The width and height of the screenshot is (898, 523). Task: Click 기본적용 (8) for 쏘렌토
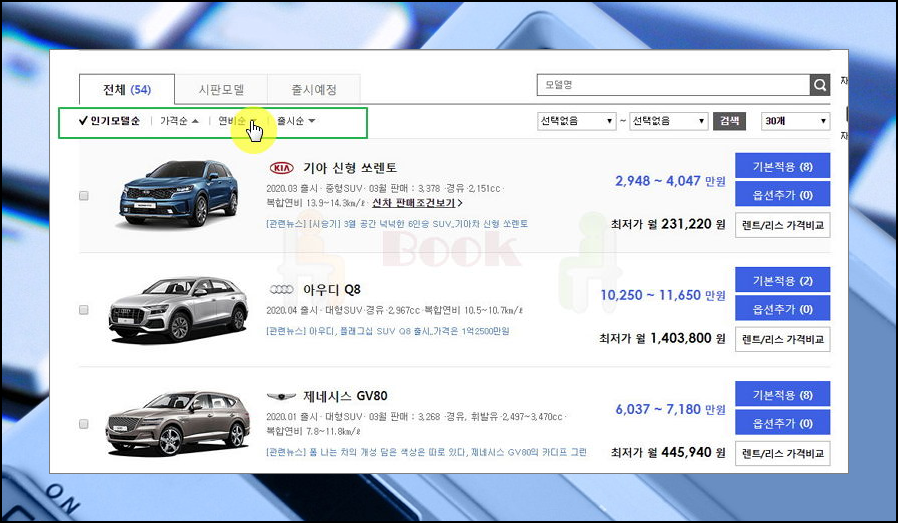pyautogui.click(x=782, y=167)
